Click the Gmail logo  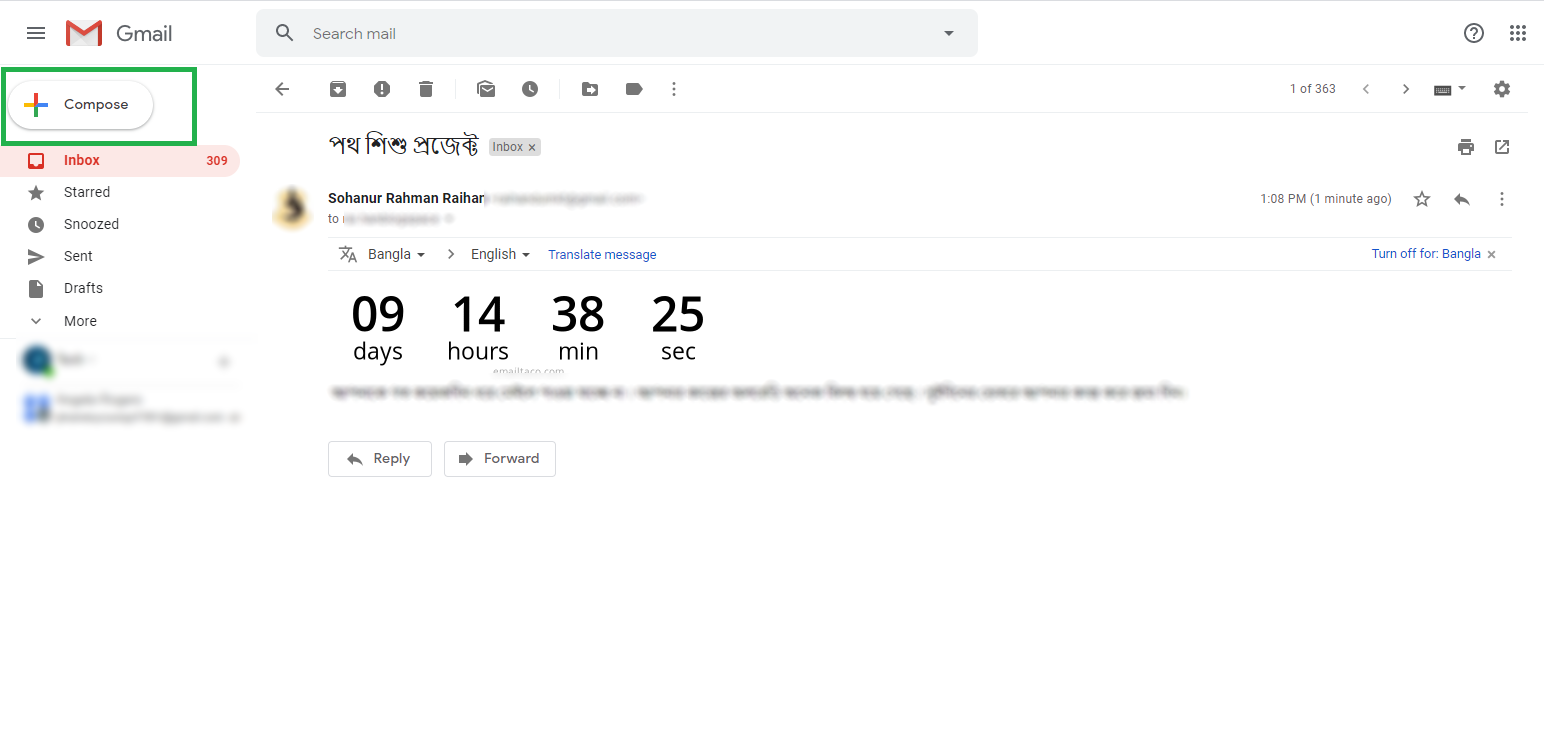(x=119, y=33)
